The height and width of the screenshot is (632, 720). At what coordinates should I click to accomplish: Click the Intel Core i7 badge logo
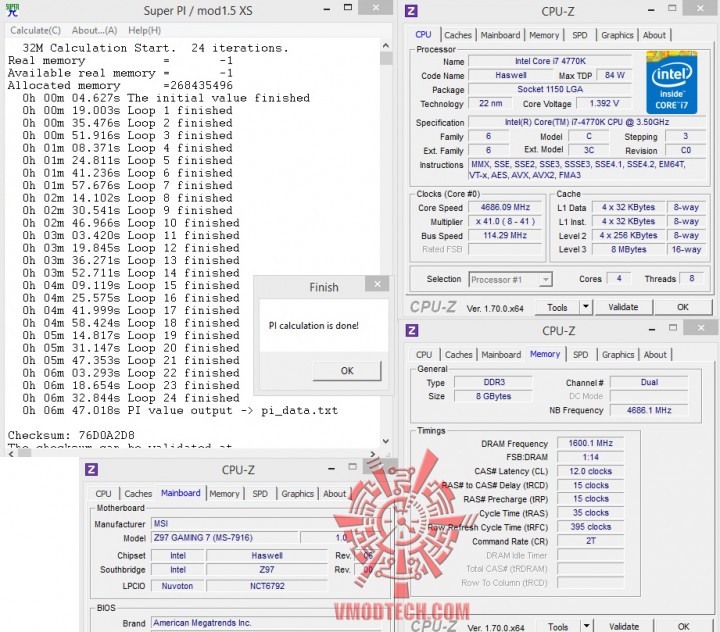[x=671, y=83]
